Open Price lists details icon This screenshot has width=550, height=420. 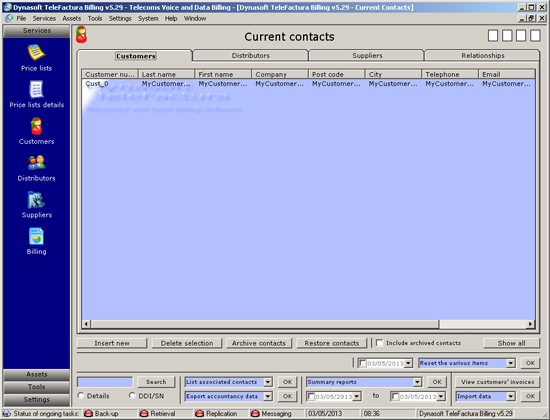[36, 89]
